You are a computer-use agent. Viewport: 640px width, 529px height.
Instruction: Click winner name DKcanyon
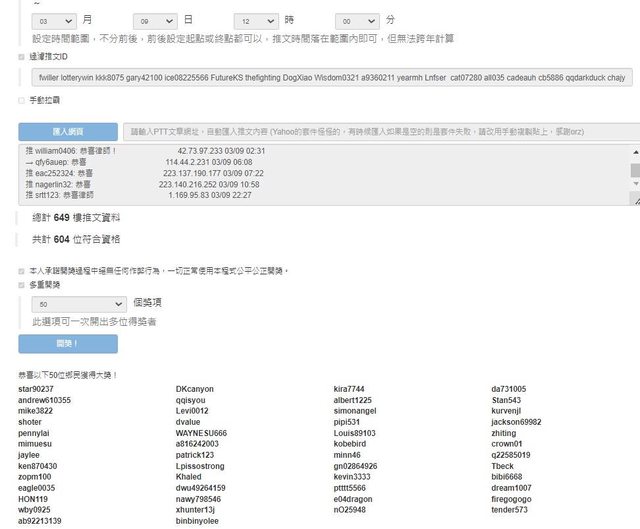(194, 389)
